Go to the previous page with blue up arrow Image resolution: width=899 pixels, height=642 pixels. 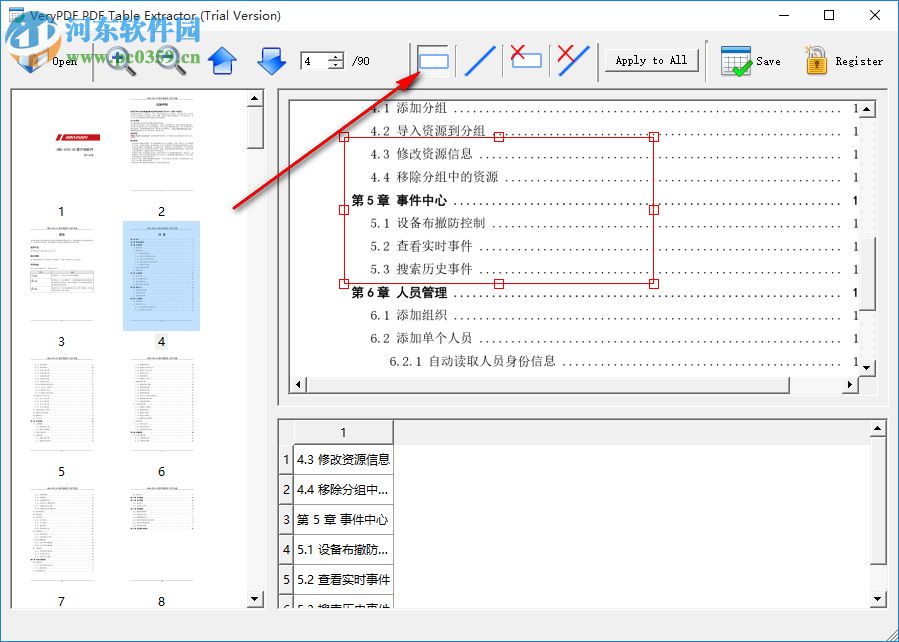click(x=222, y=60)
